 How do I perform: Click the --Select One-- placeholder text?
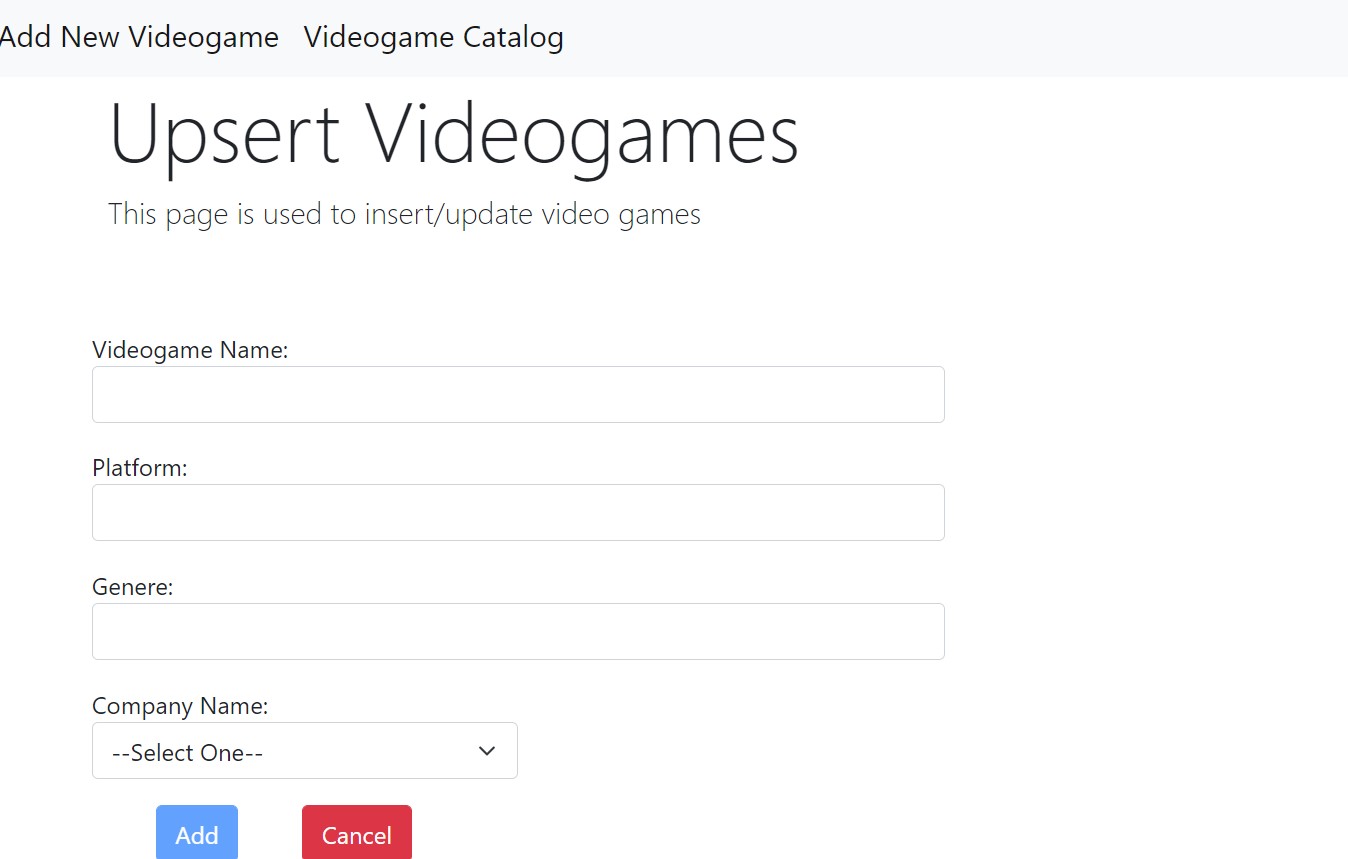pyautogui.click(x=187, y=752)
